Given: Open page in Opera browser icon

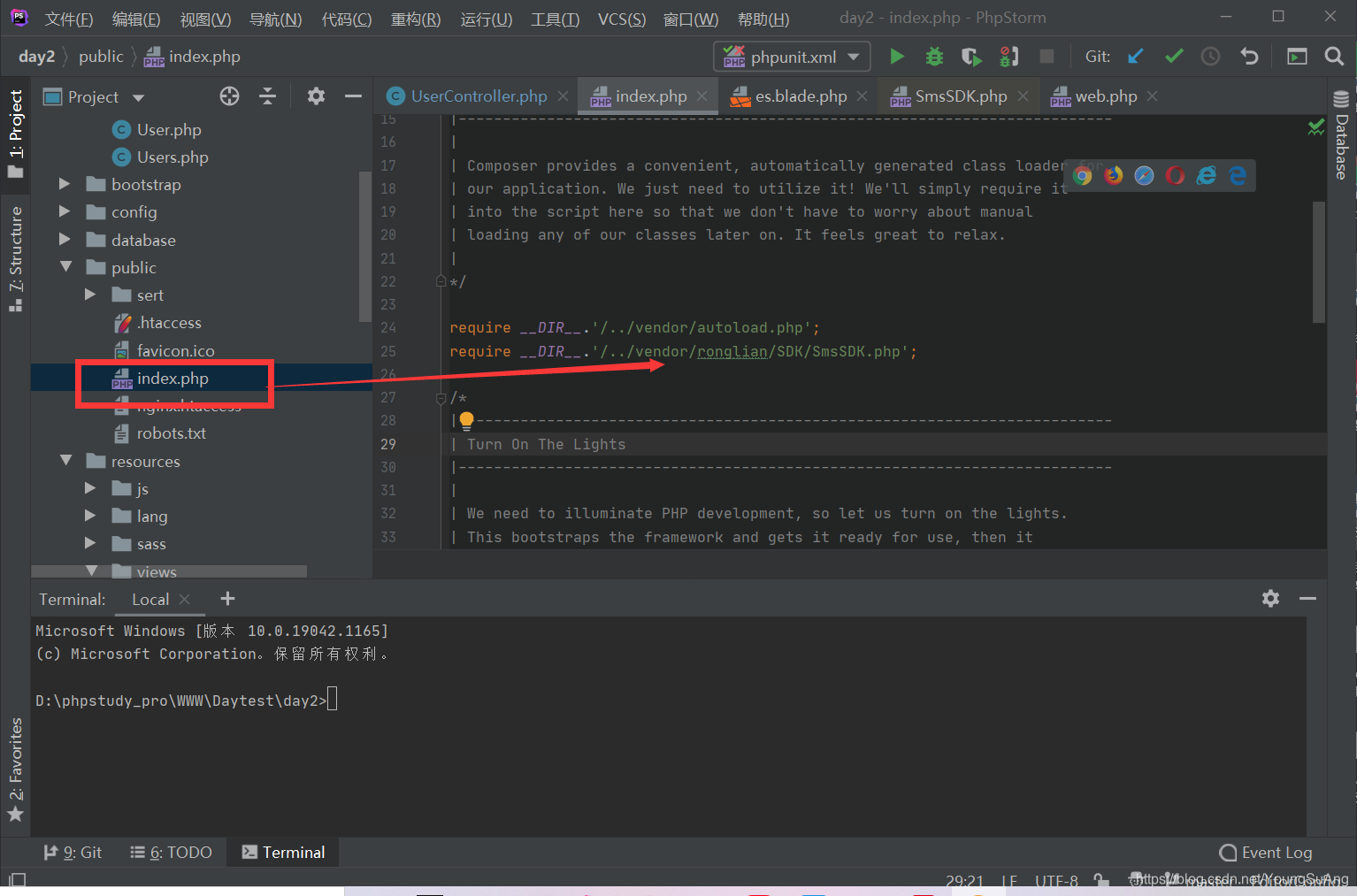Looking at the screenshot, I should [1175, 175].
